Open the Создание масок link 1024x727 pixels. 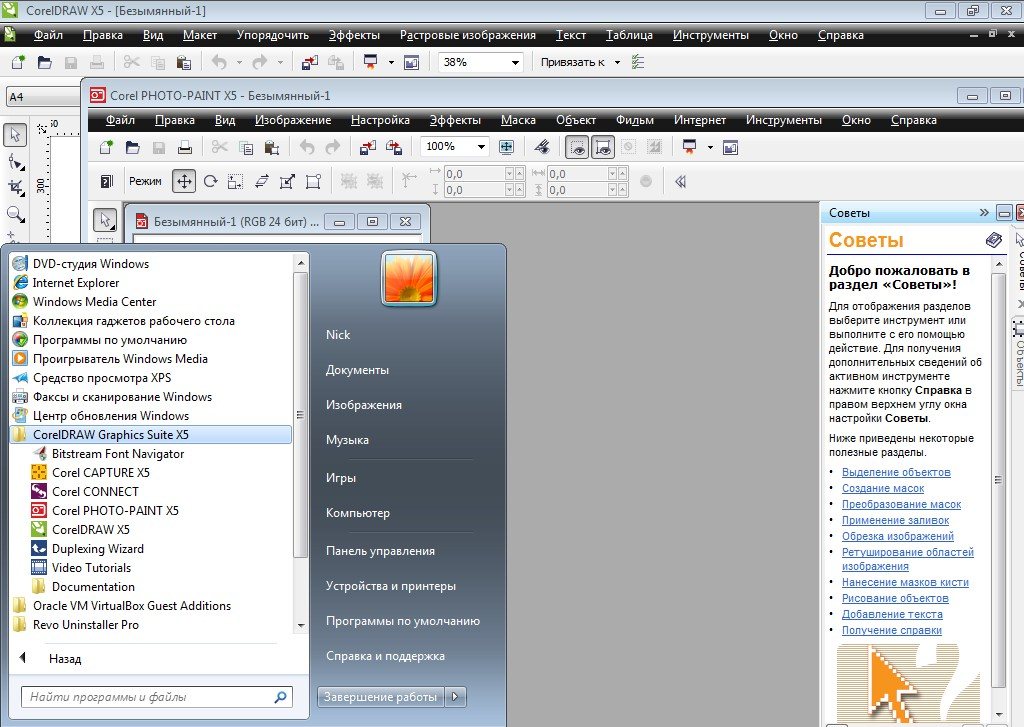tap(883, 488)
